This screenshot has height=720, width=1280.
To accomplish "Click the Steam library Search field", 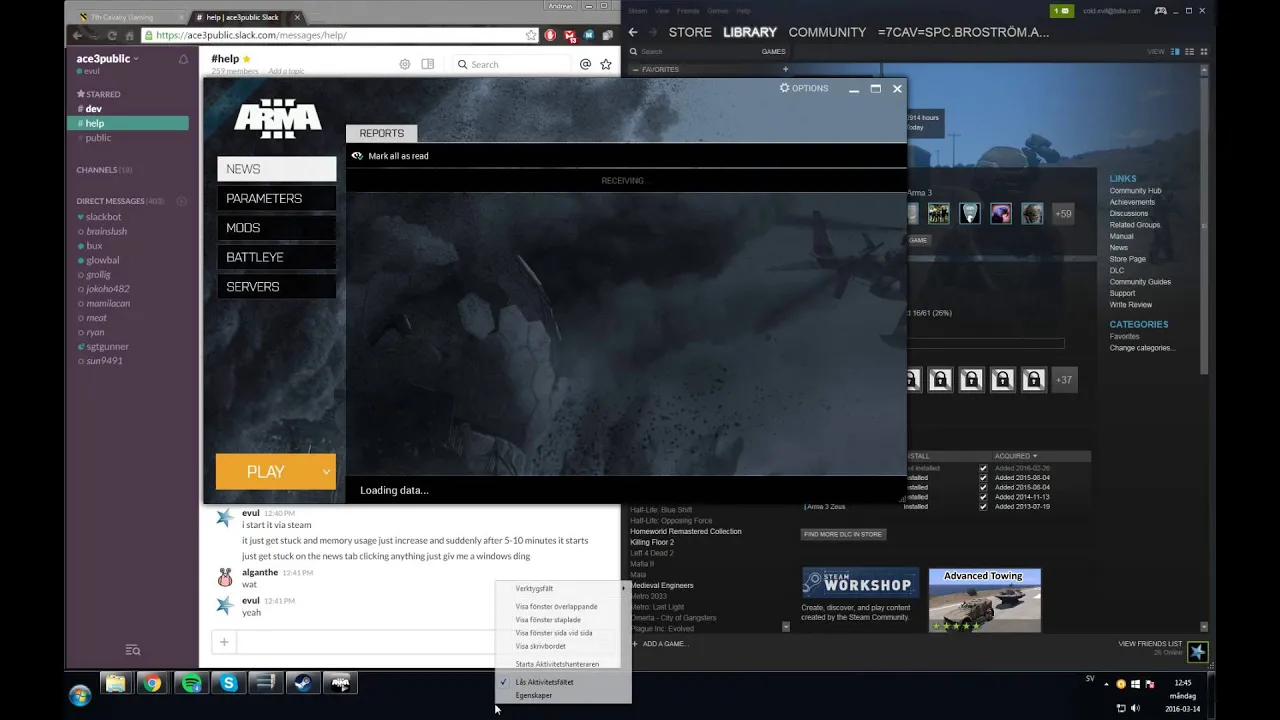I will pos(692,52).
